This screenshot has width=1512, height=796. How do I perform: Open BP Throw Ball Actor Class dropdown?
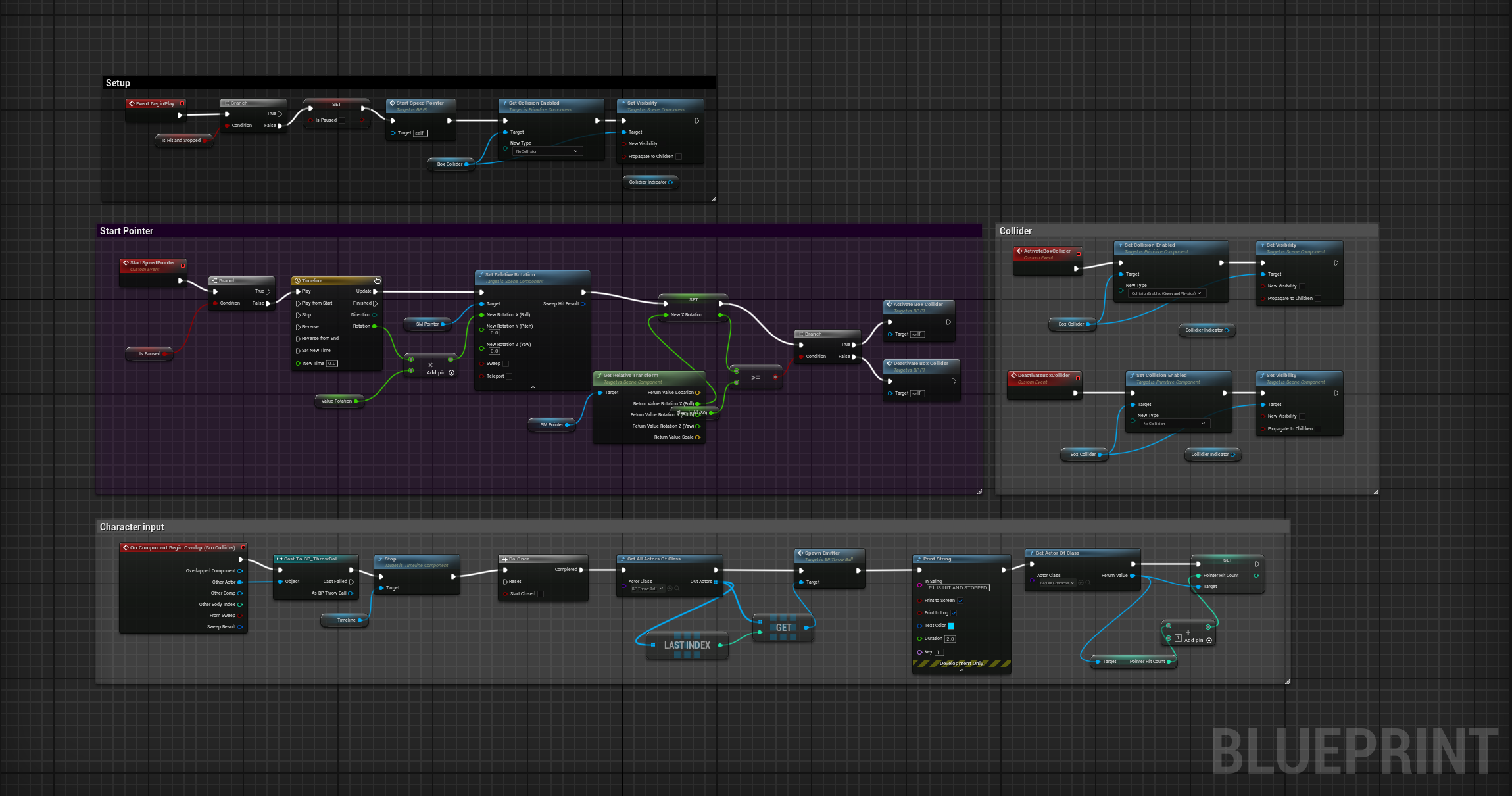[648, 589]
